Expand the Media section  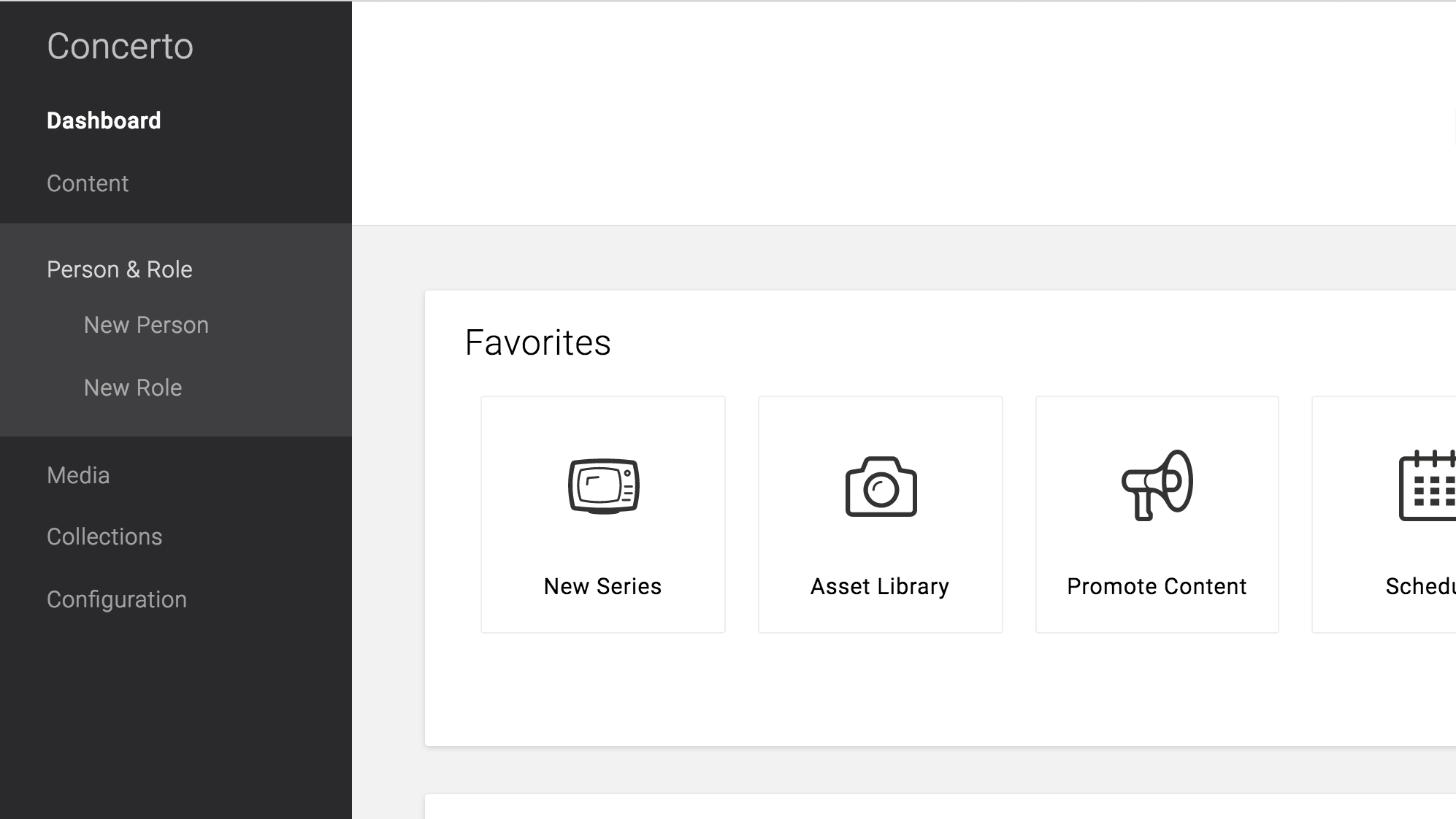point(78,475)
